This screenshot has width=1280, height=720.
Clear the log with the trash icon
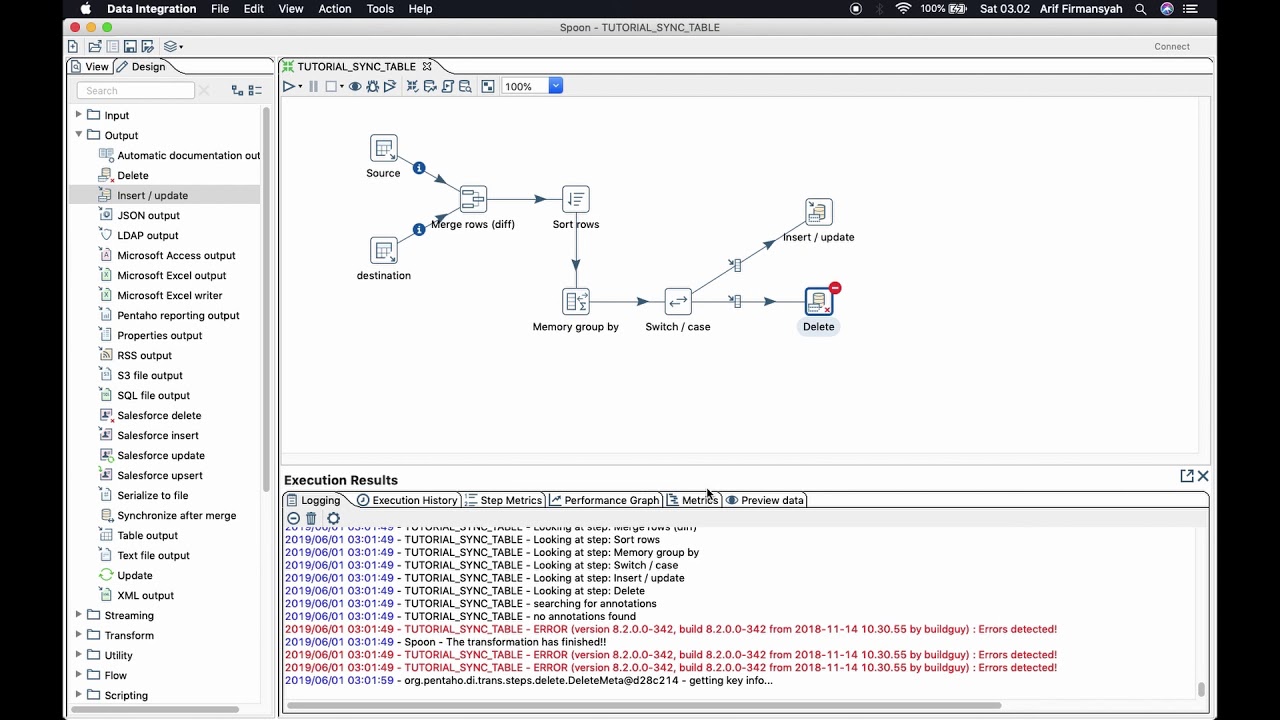[x=311, y=518]
